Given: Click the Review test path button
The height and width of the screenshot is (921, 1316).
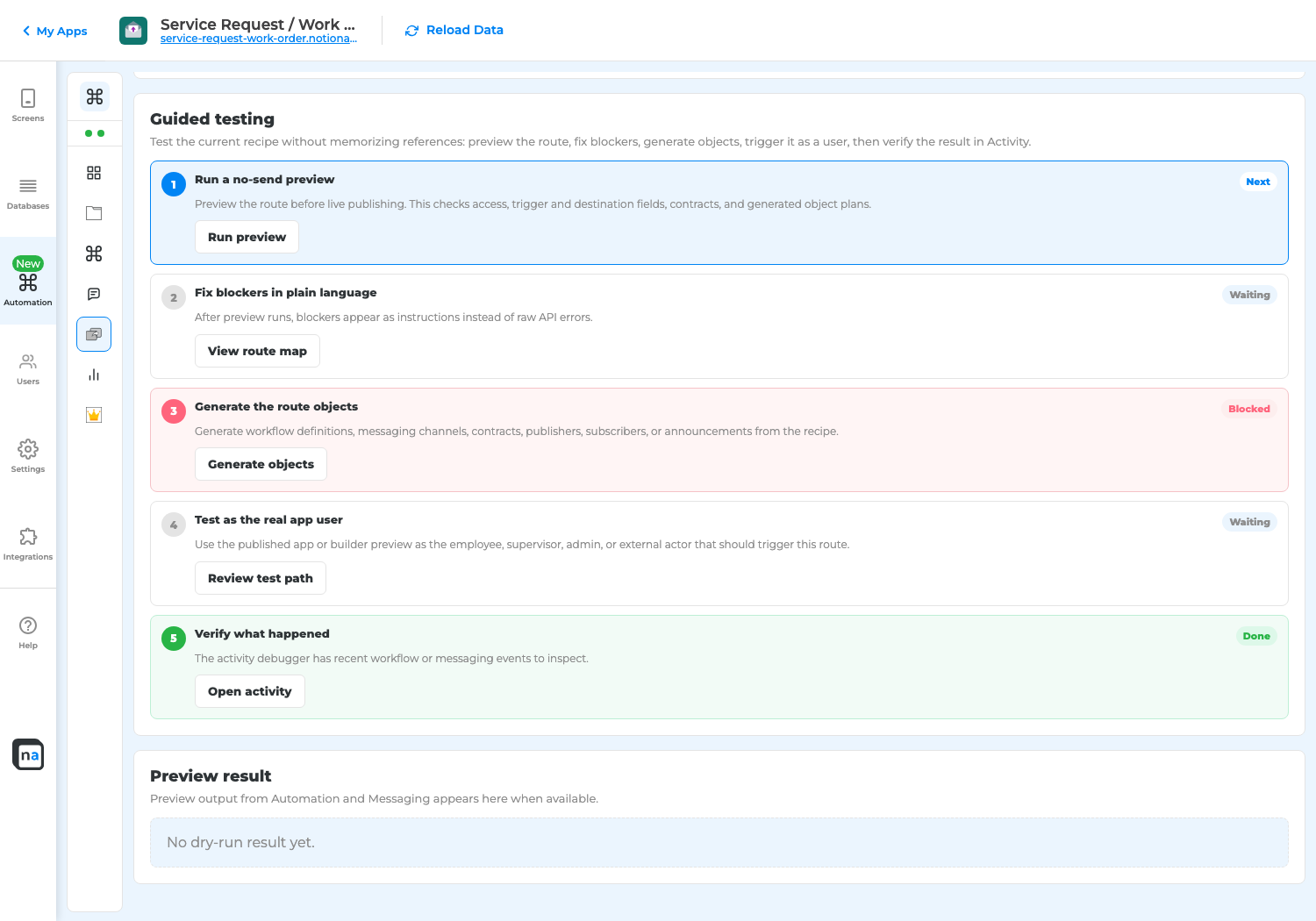Looking at the screenshot, I should point(261,578).
